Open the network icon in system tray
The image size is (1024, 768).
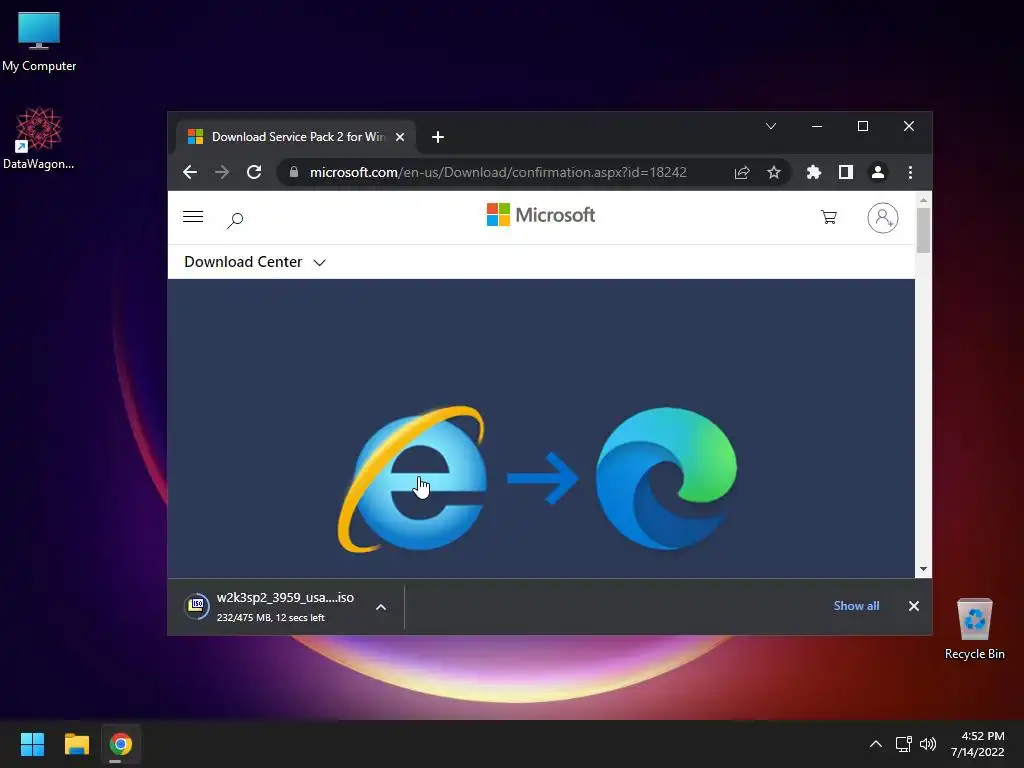[x=904, y=744]
